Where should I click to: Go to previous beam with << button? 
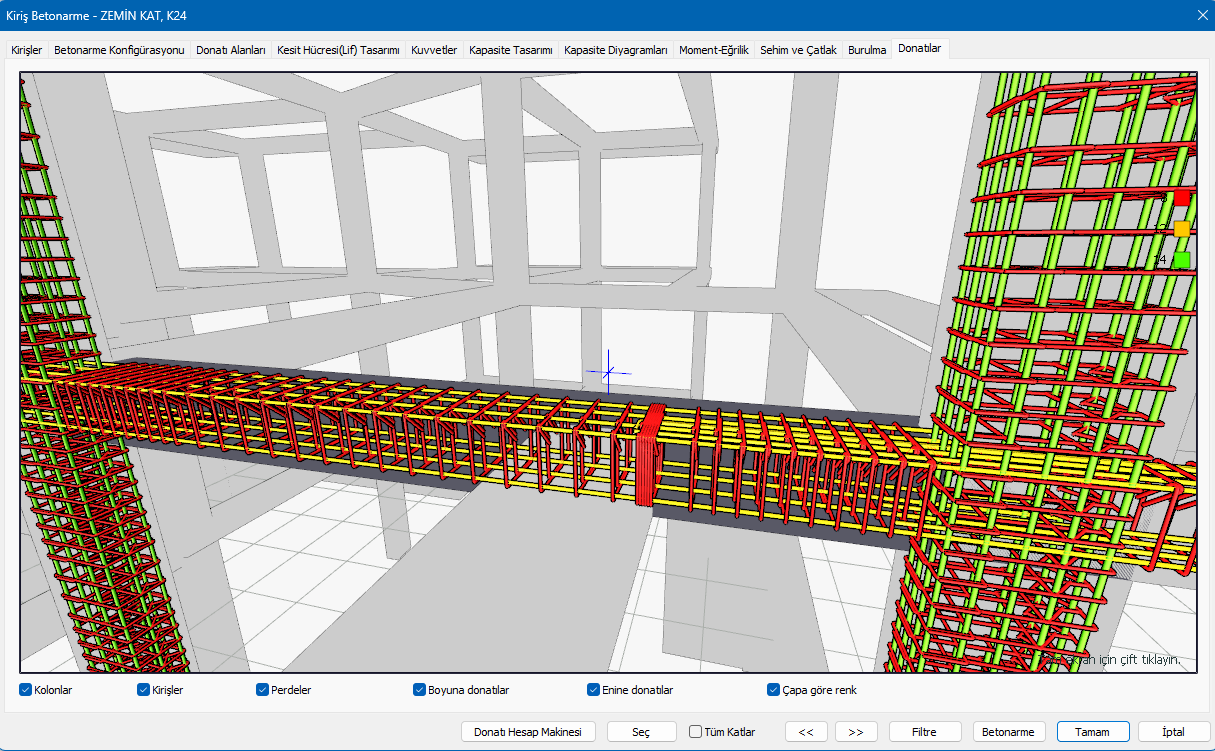pos(806,732)
